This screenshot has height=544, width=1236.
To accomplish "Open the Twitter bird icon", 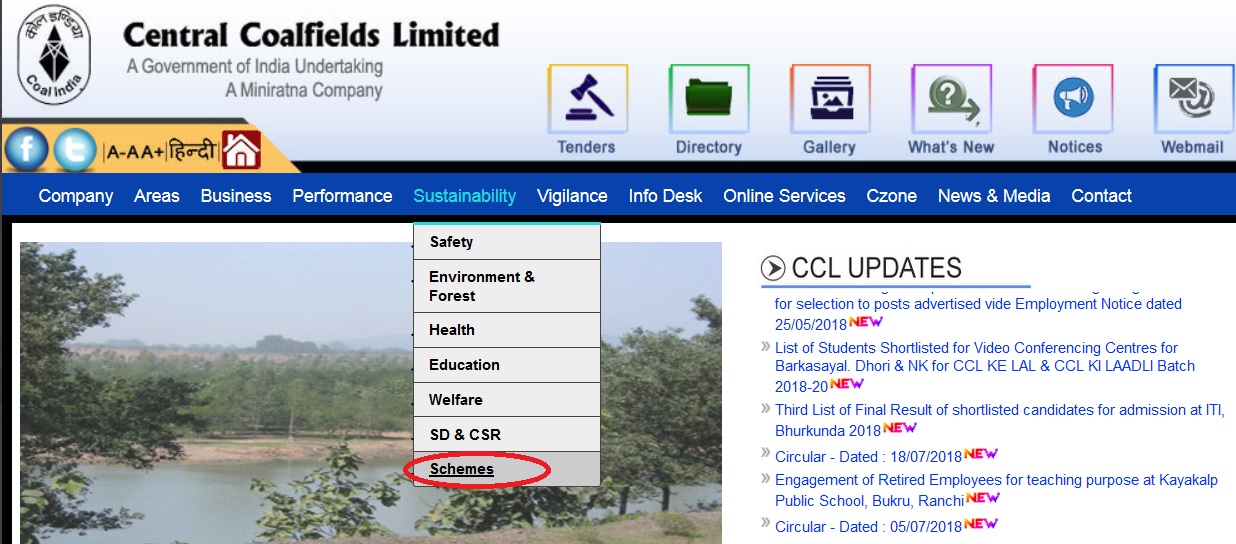I will (75, 150).
